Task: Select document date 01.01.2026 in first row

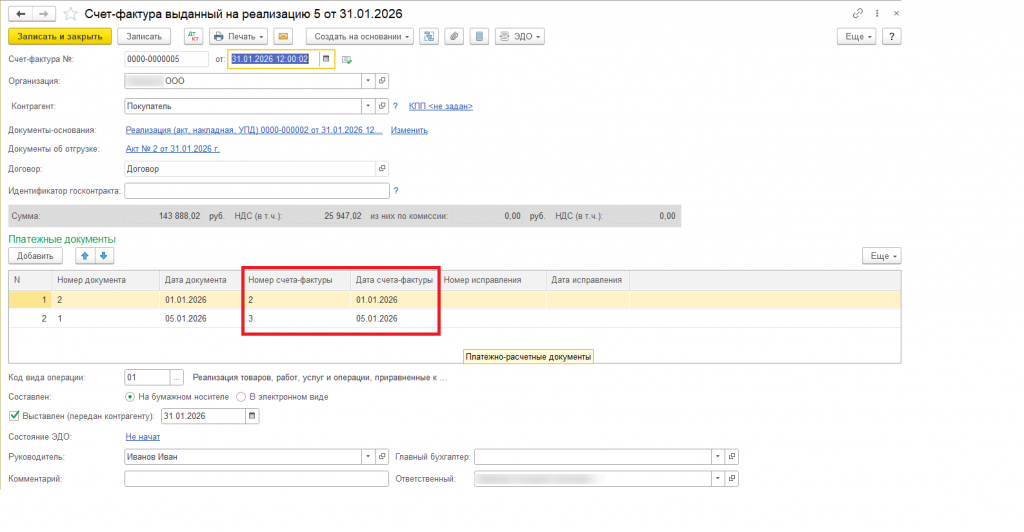Action: 201,300
